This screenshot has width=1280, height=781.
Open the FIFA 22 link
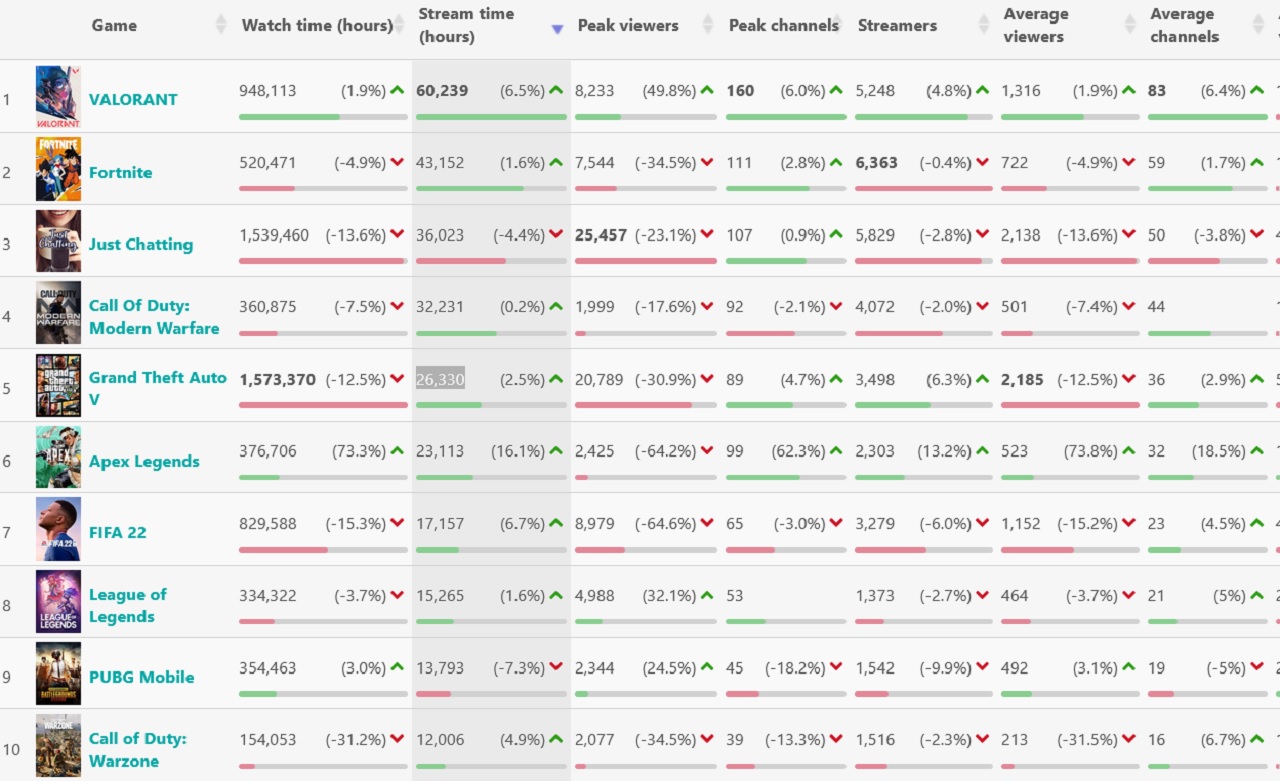[118, 532]
